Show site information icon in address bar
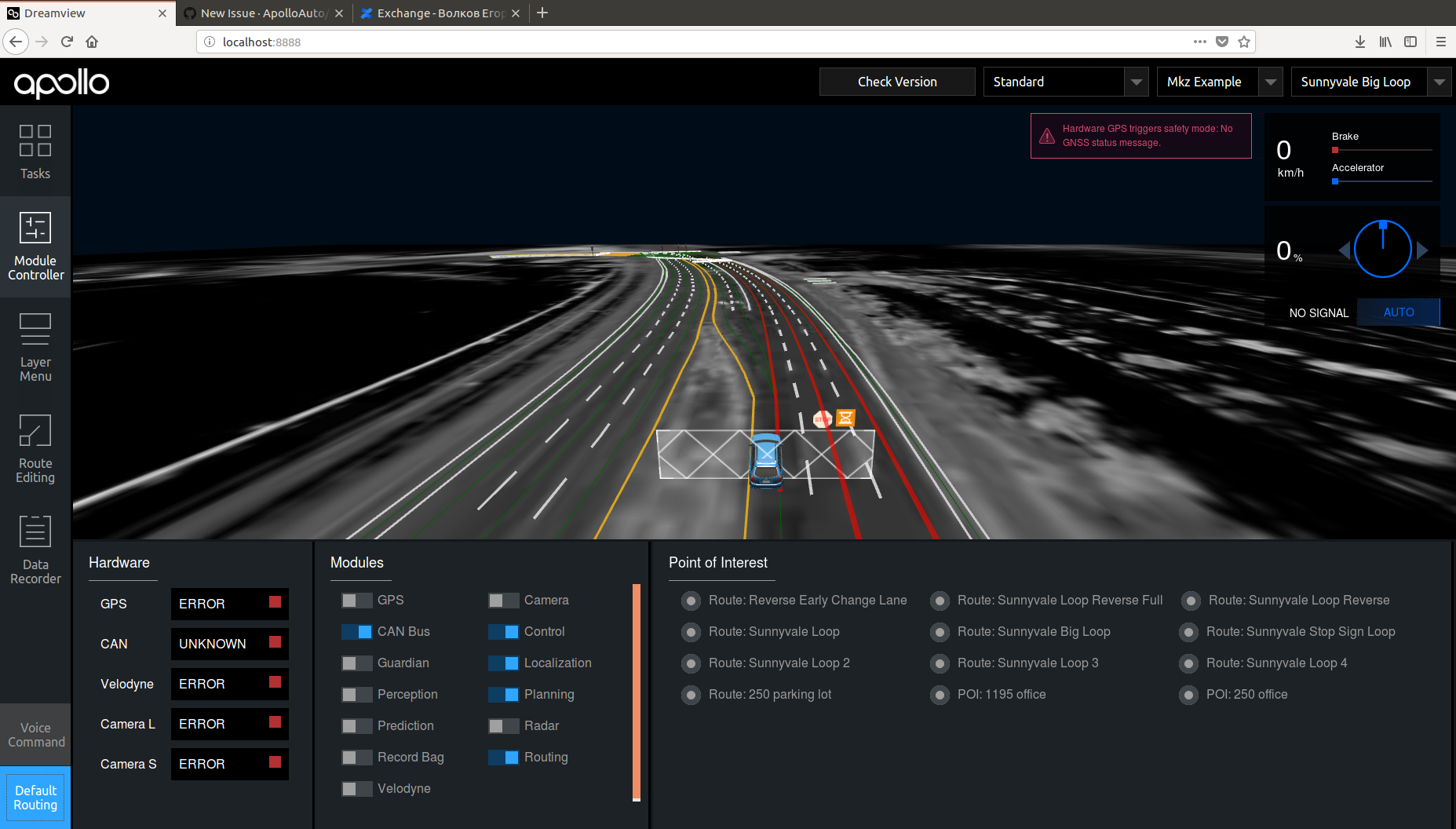Screen dimensions: 1456x829 click(x=210, y=42)
